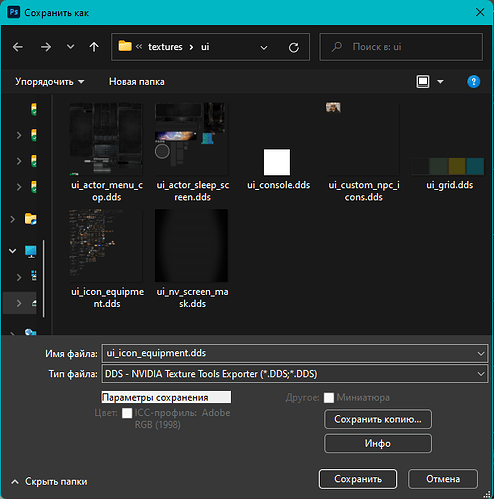Click the Сохранить button
494x499 pixels.
[x=358, y=479]
